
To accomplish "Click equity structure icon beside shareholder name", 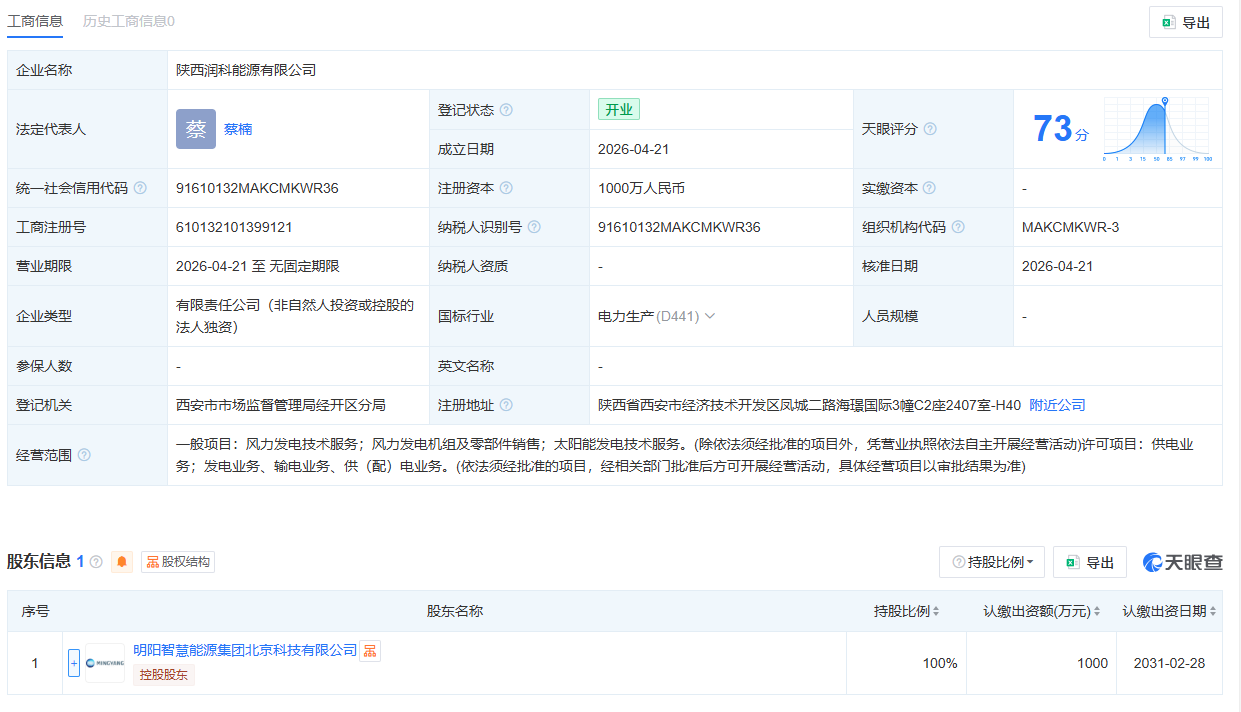I will [x=370, y=651].
